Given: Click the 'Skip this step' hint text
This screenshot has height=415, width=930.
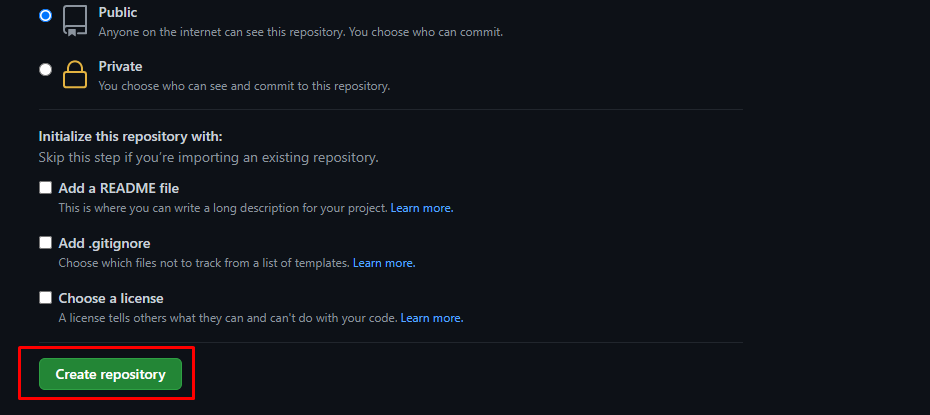Looking at the screenshot, I should (x=208, y=158).
